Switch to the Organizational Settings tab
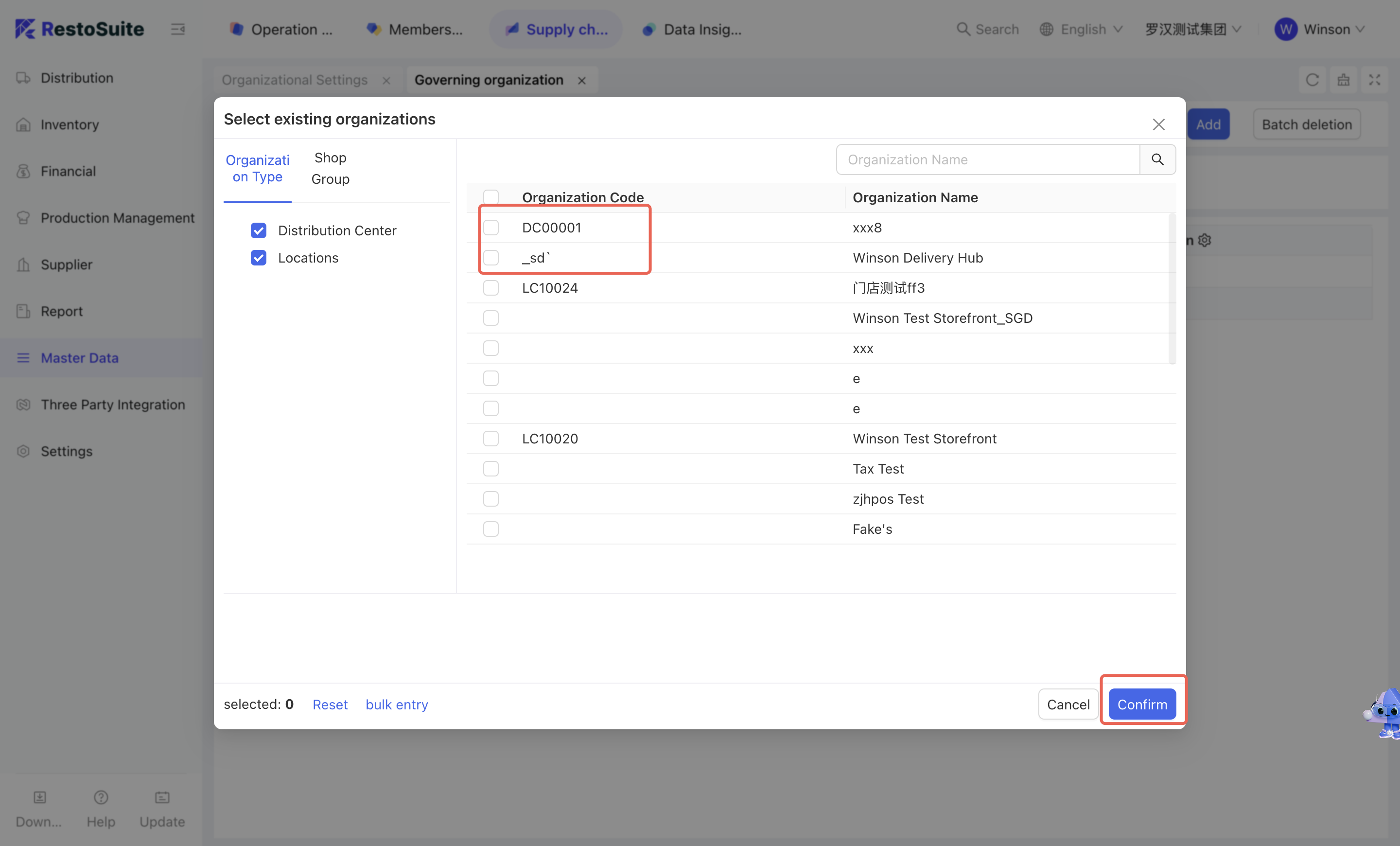The width and height of the screenshot is (1400, 846). (x=294, y=80)
